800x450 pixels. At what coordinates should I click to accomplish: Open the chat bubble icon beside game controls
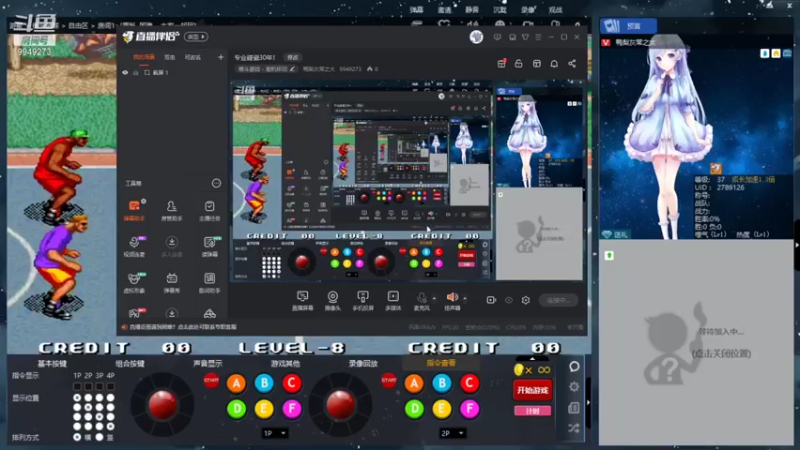[574, 366]
